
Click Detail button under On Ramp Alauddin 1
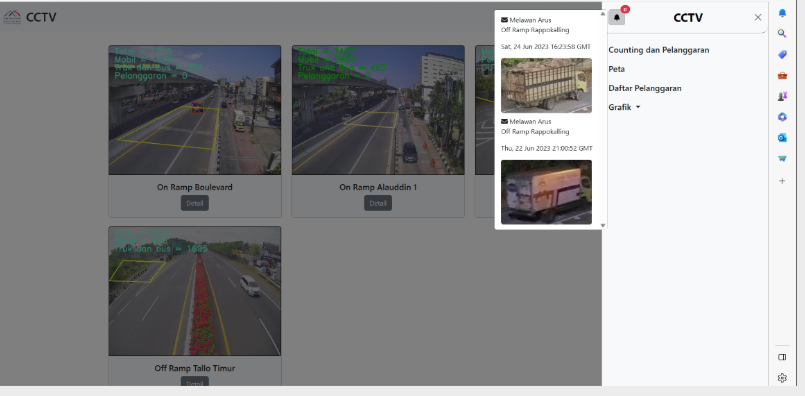pyautogui.click(x=378, y=203)
